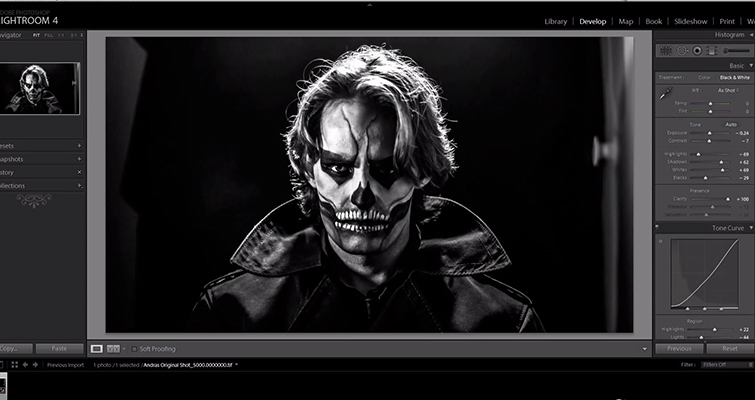This screenshot has width=755, height=400.
Task: Select the Crop Overlay tool icon
Action: (666, 51)
